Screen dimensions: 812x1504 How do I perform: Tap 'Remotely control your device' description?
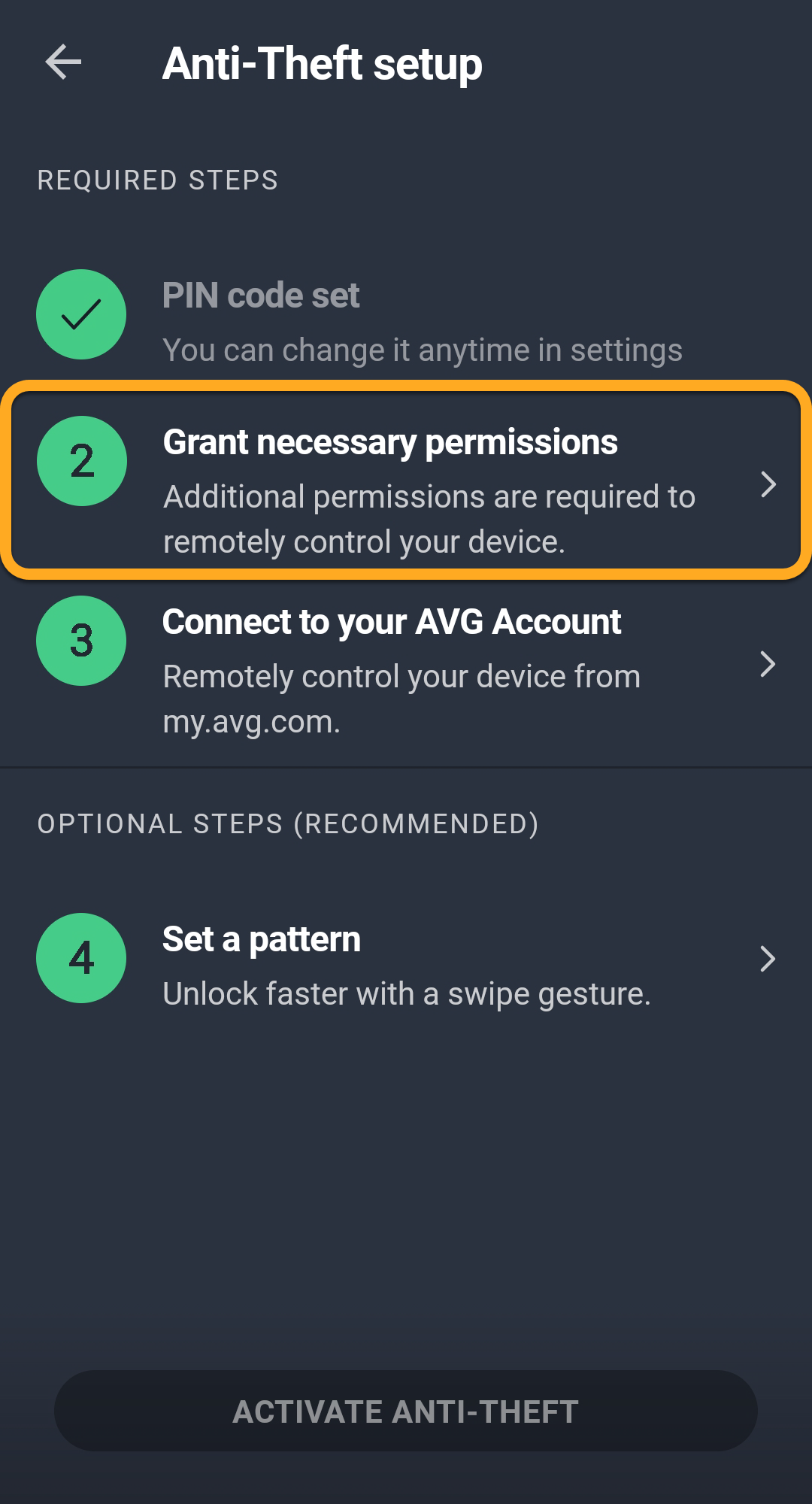[401, 699]
